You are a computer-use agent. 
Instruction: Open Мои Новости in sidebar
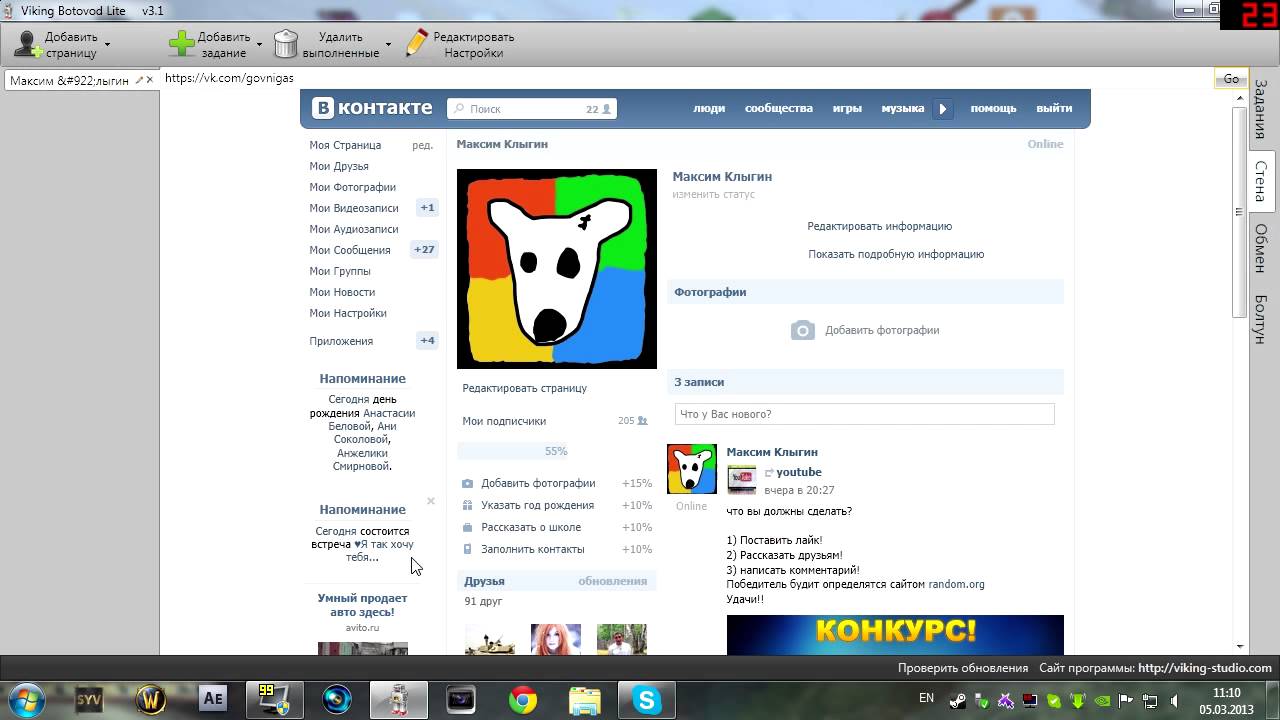tap(342, 292)
